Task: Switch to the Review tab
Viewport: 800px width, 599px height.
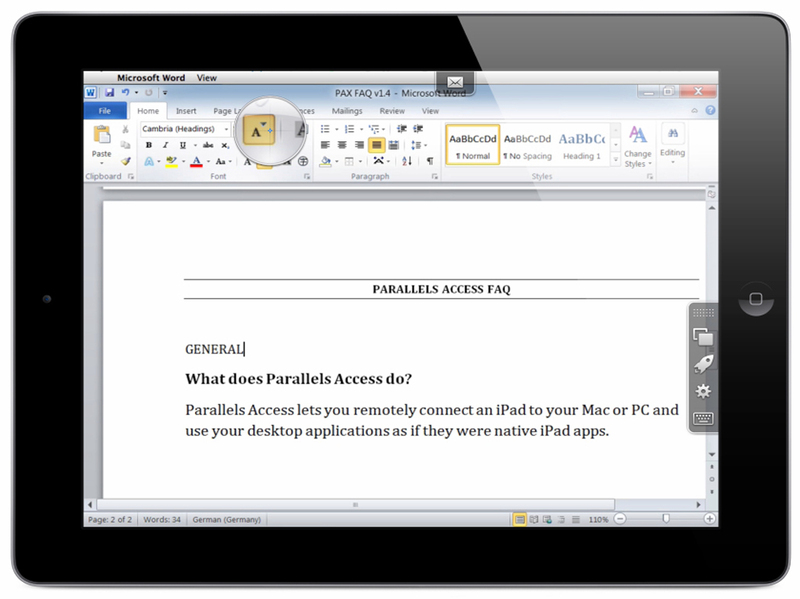Action: [x=392, y=111]
